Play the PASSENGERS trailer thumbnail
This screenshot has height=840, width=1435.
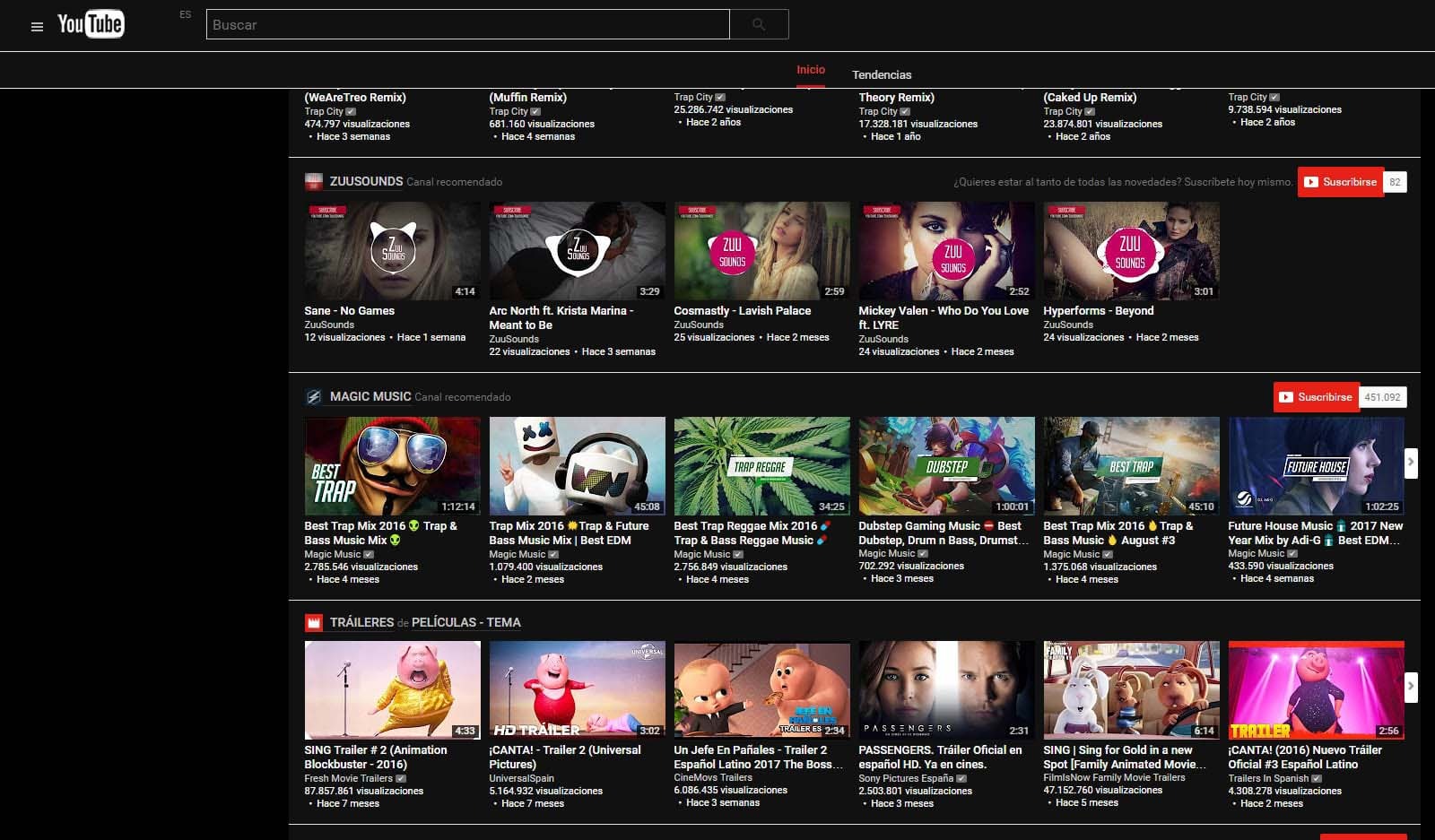[946, 690]
